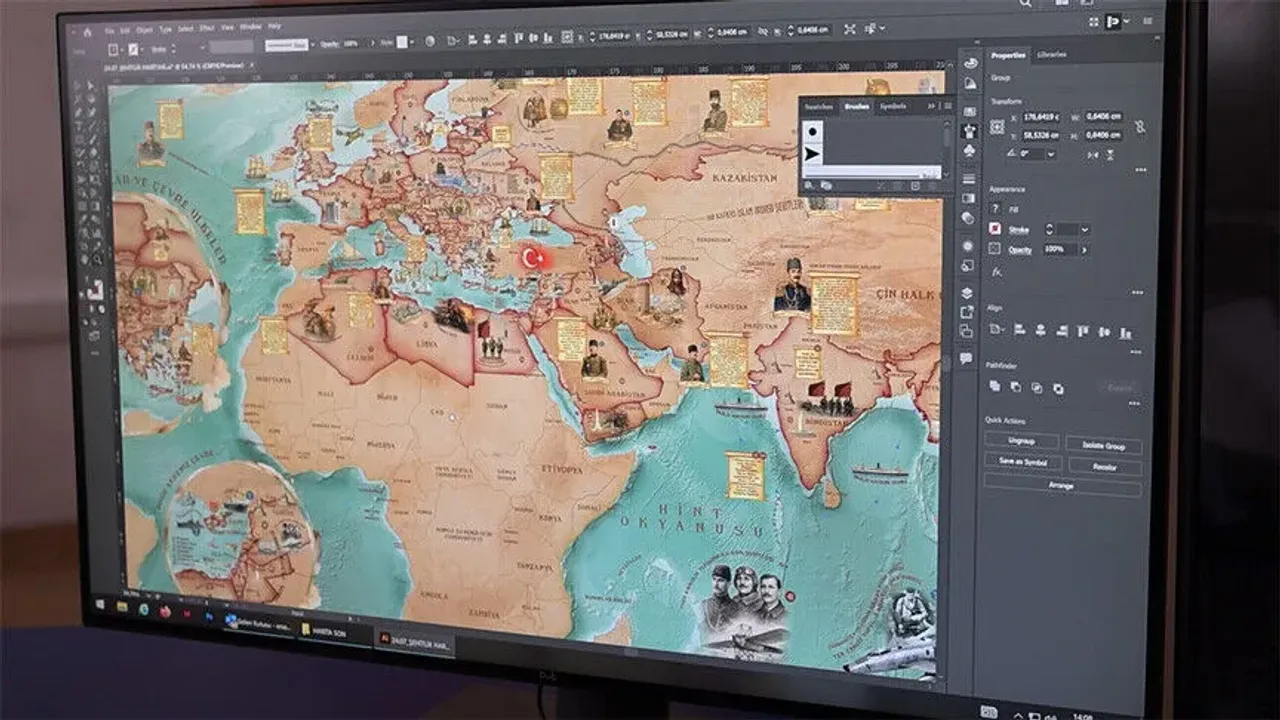Image resolution: width=1280 pixels, height=720 pixels.
Task: Click the Recolor quick action button
Action: 1104,466
